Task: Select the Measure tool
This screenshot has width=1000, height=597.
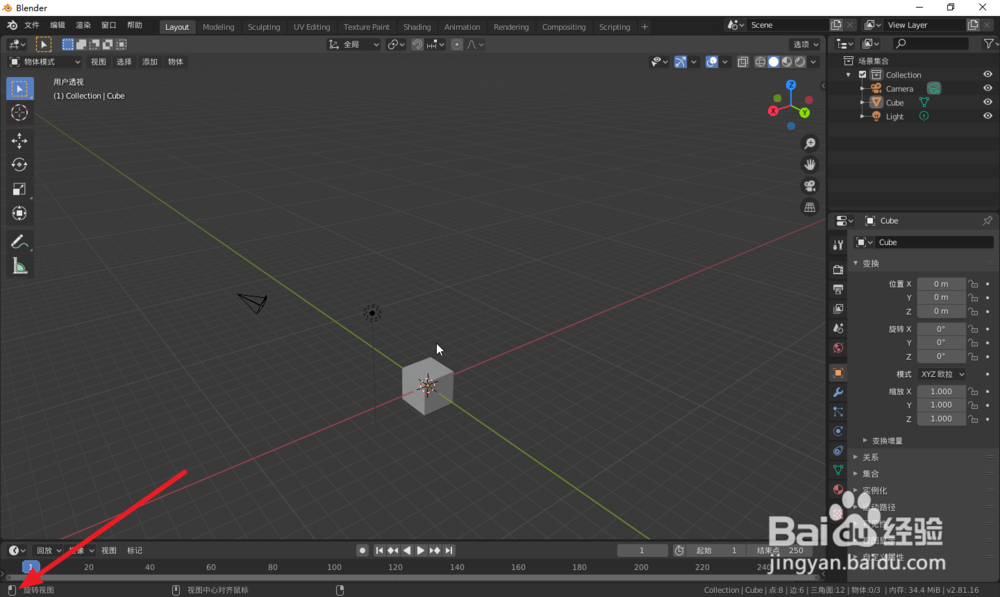Action: (20, 266)
